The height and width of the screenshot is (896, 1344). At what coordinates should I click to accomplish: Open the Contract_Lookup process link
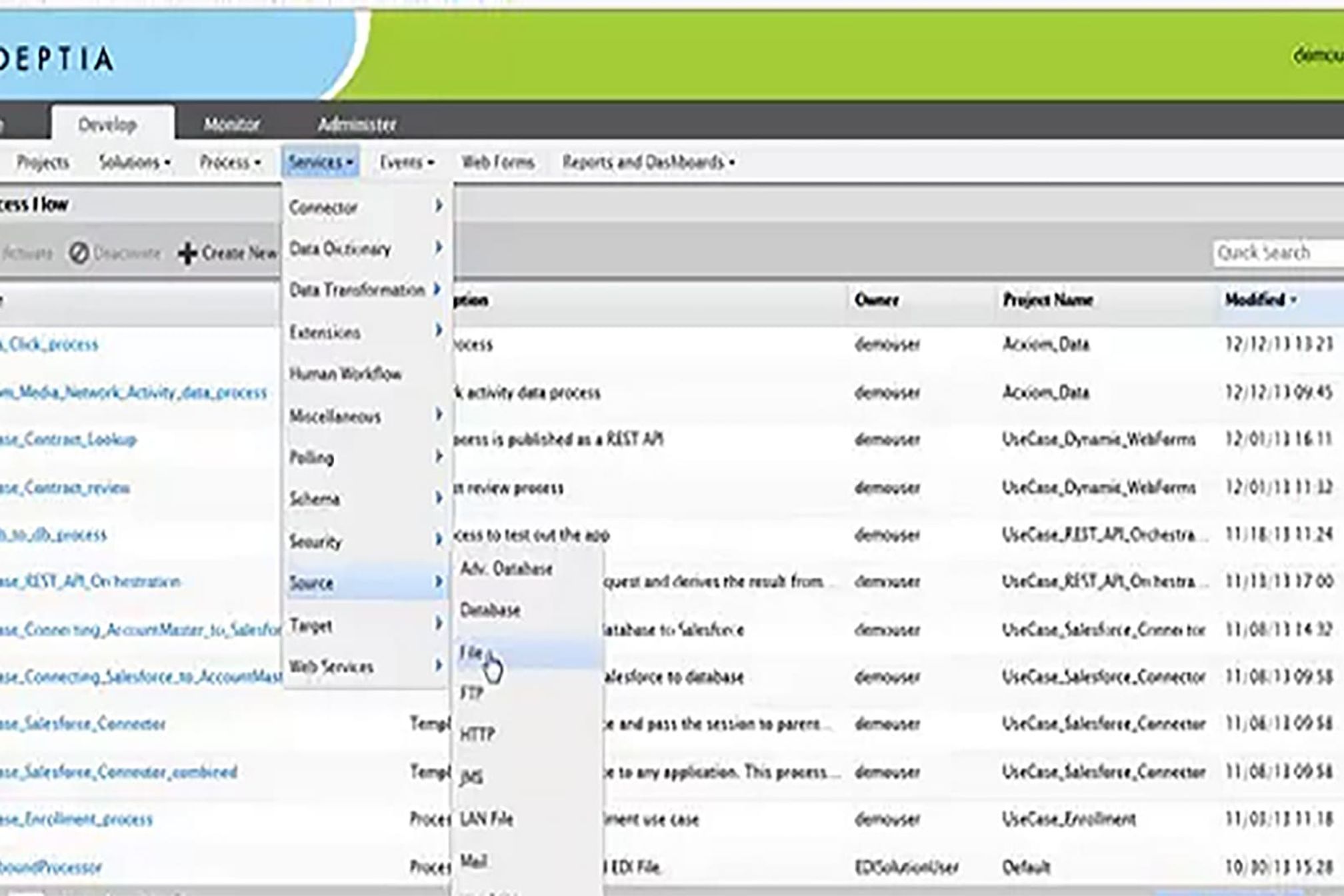click(x=68, y=439)
